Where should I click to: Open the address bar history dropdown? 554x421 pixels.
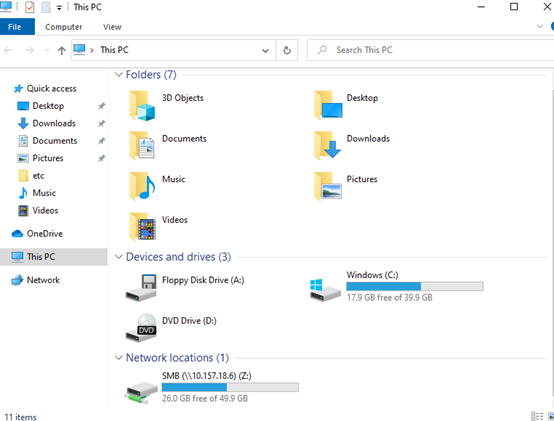pyautogui.click(x=265, y=51)
